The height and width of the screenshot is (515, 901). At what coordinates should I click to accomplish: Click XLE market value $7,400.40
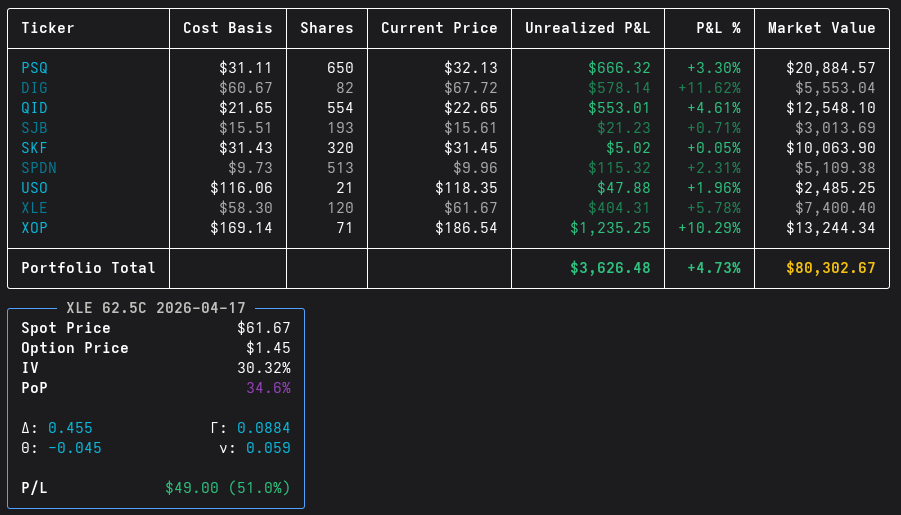pos(835,207)
